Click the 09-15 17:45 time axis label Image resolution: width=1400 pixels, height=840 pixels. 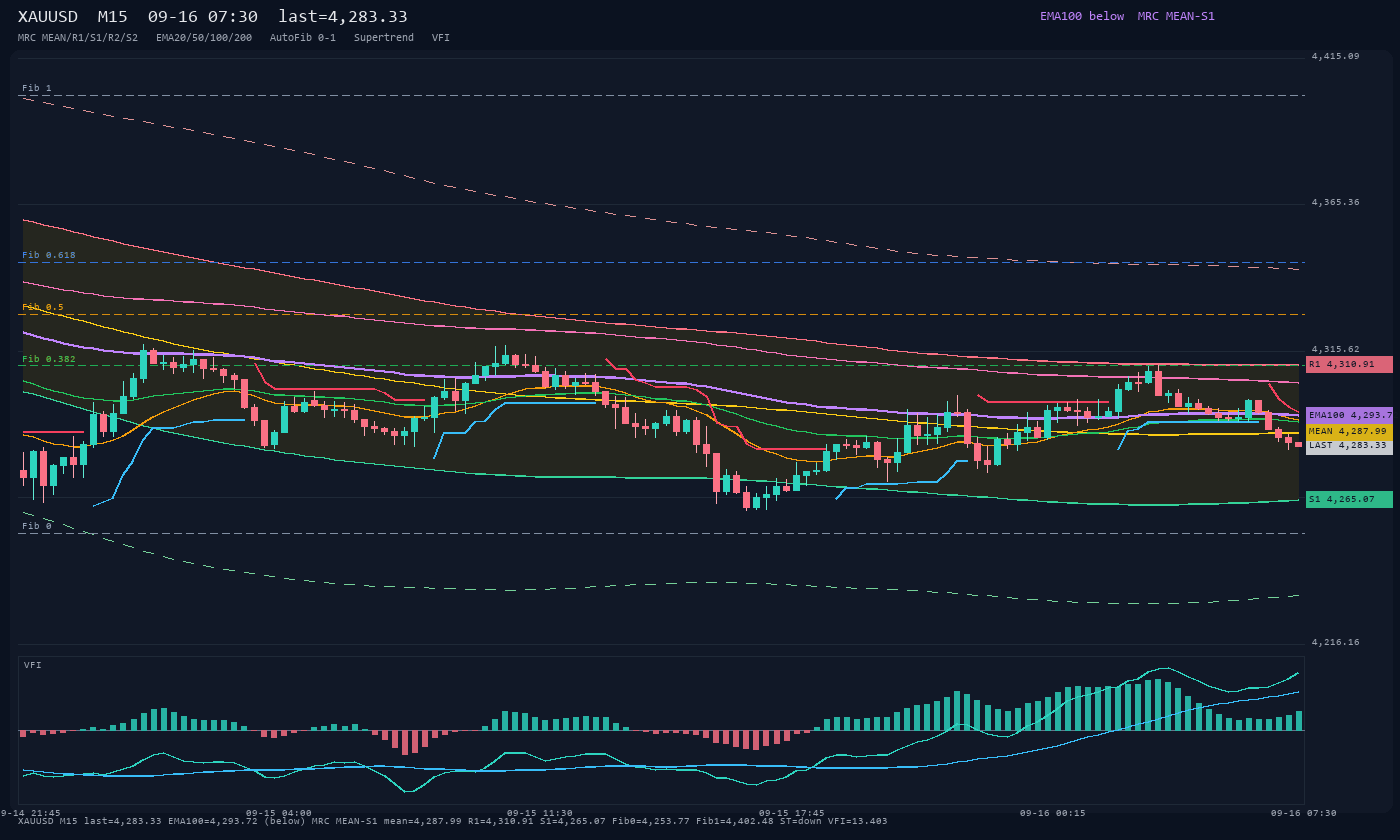click(792, 813)
